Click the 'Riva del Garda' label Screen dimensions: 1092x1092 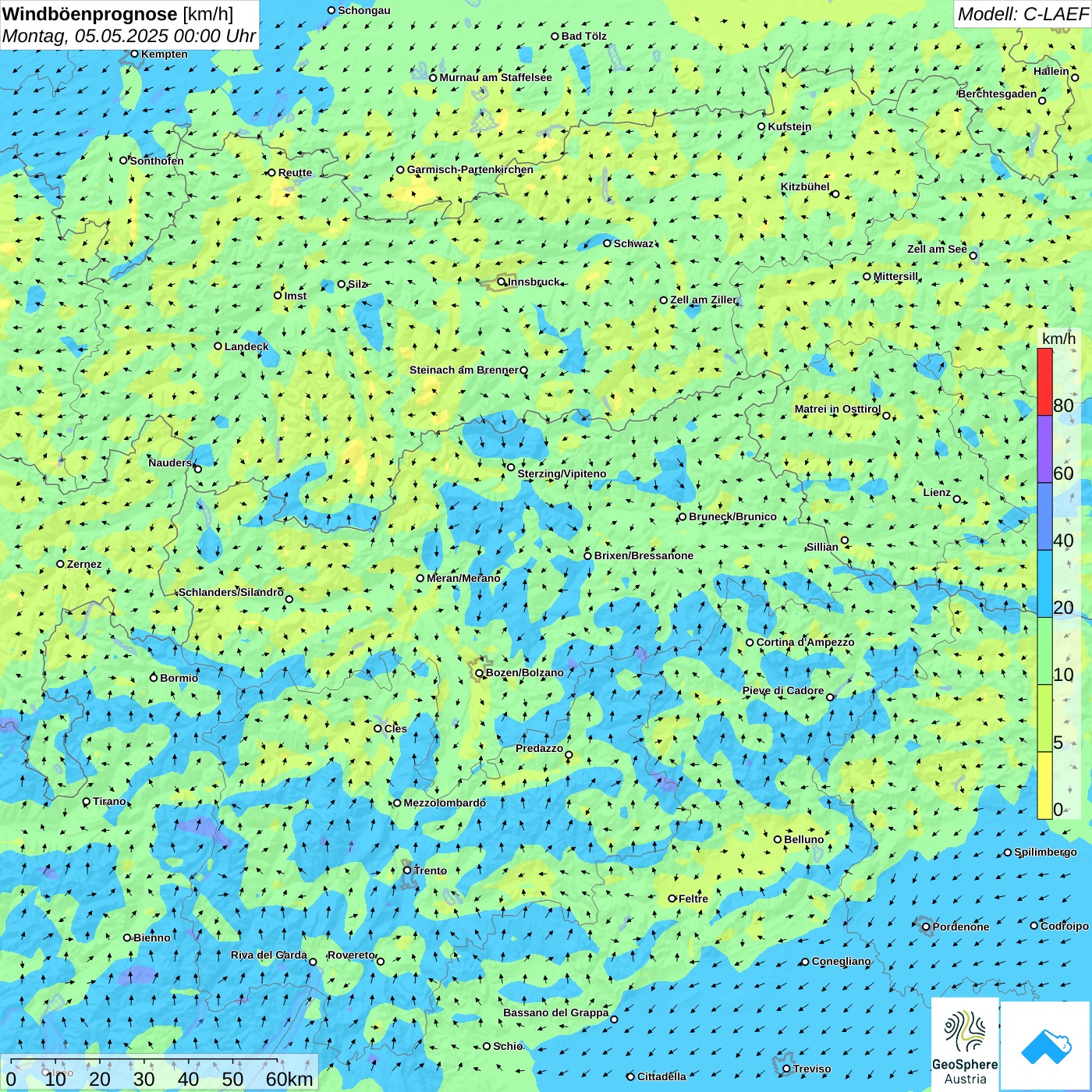(269, 955)
